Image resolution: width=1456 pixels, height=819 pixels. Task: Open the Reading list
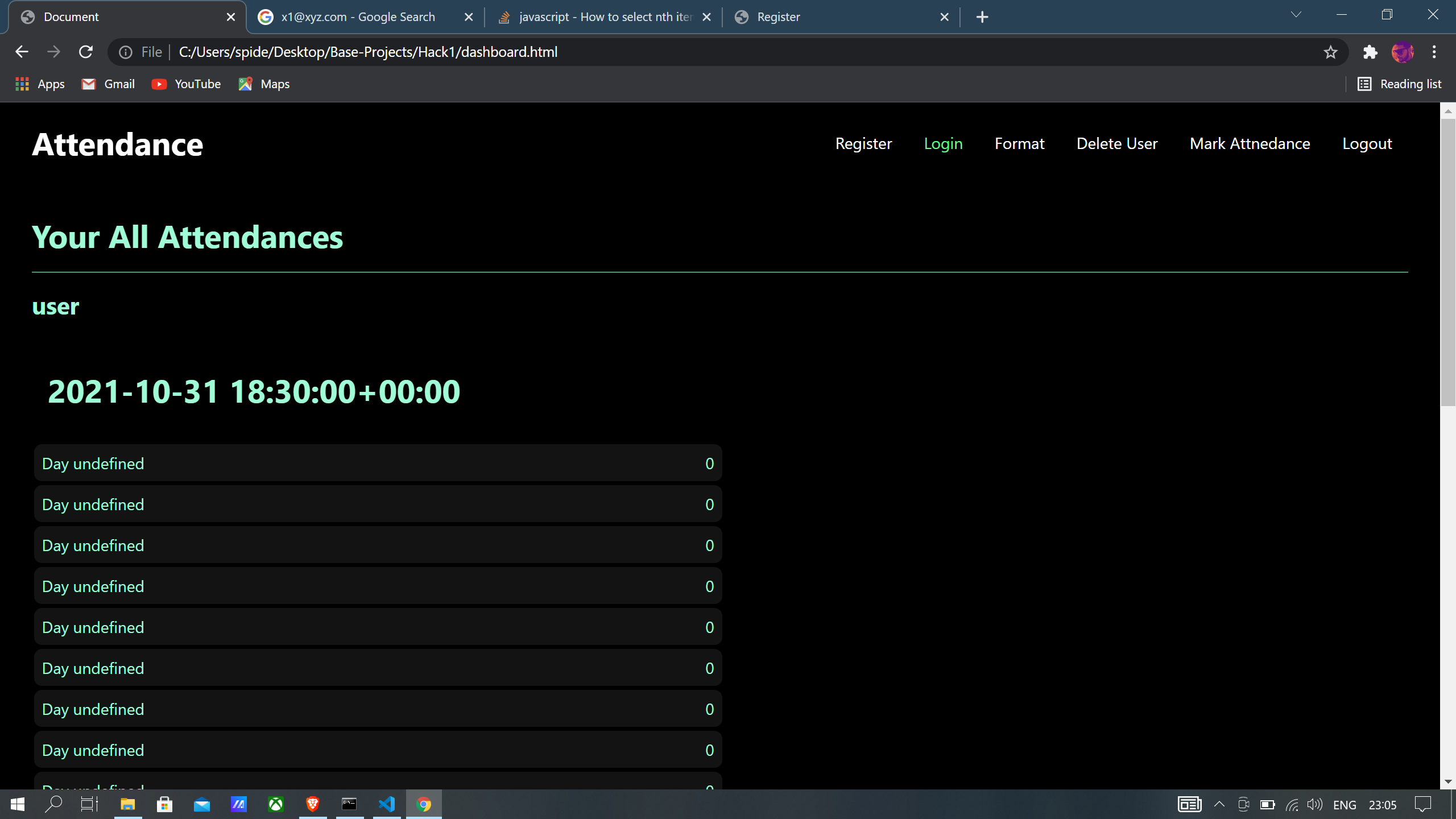pyautogui.click(x=1400, y=84)
